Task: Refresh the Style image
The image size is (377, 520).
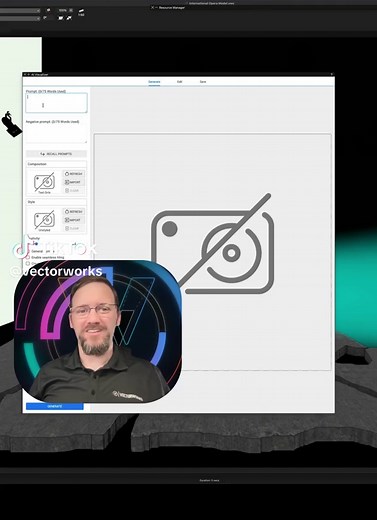Action: pos(74,212)
